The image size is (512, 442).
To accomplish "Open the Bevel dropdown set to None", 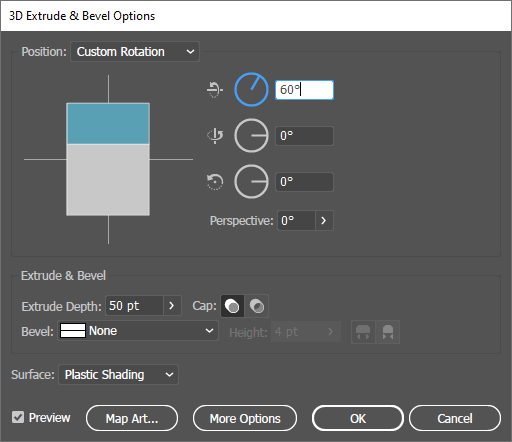I will tap(138, 331).
